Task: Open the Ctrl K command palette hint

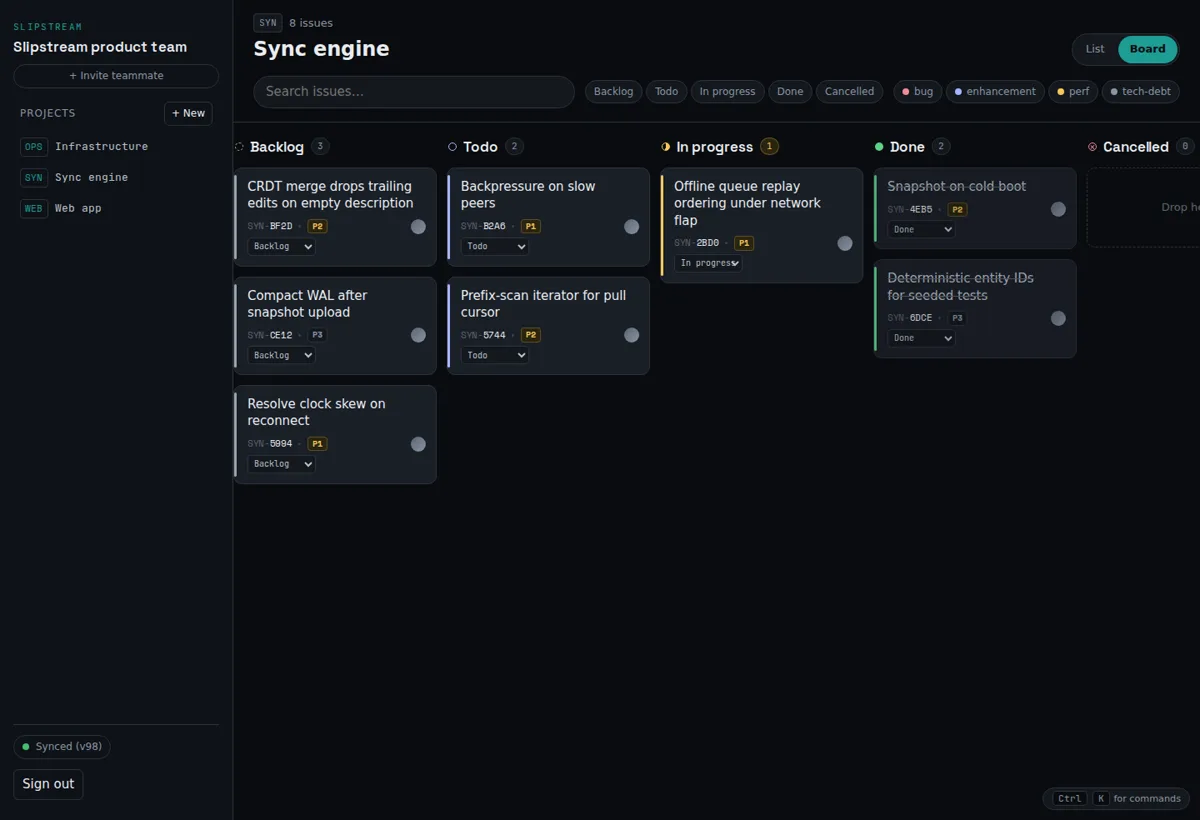Action: 1117,799
